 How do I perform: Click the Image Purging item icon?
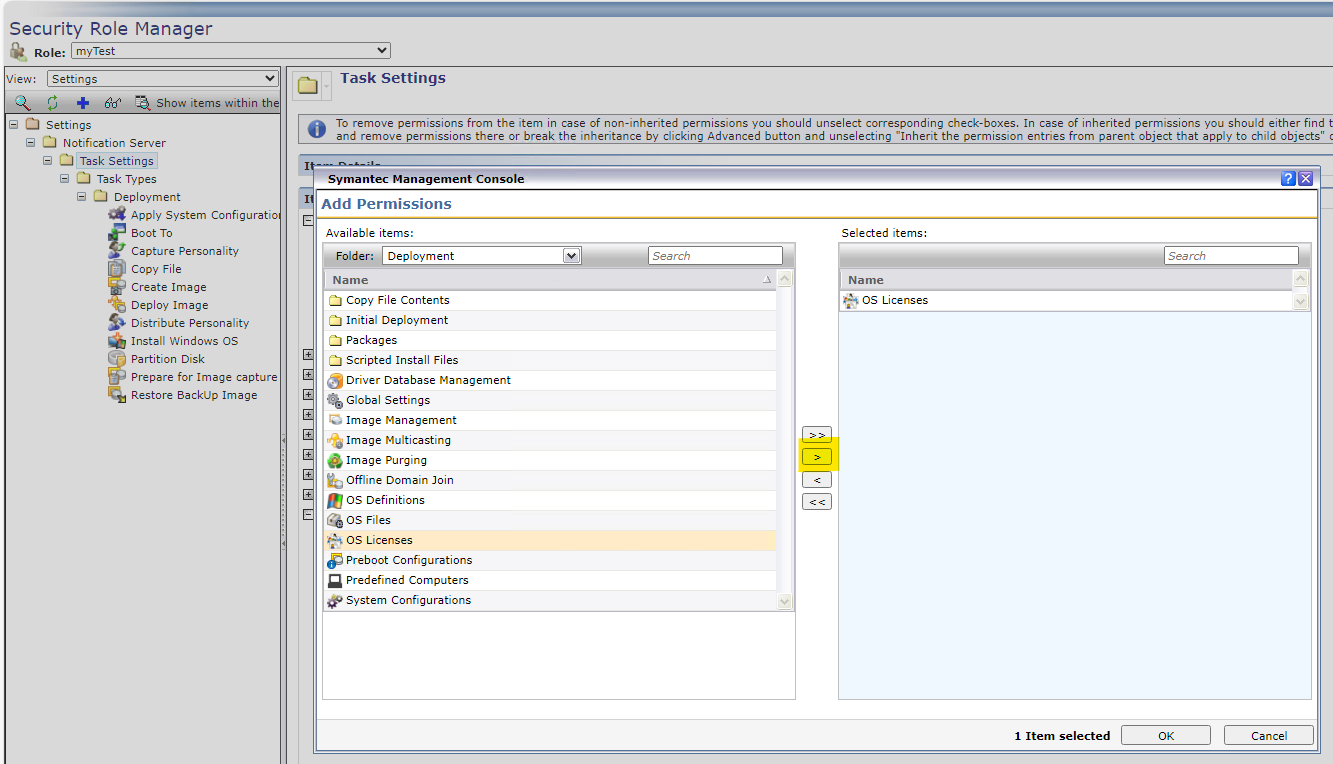tap(335, 460)
